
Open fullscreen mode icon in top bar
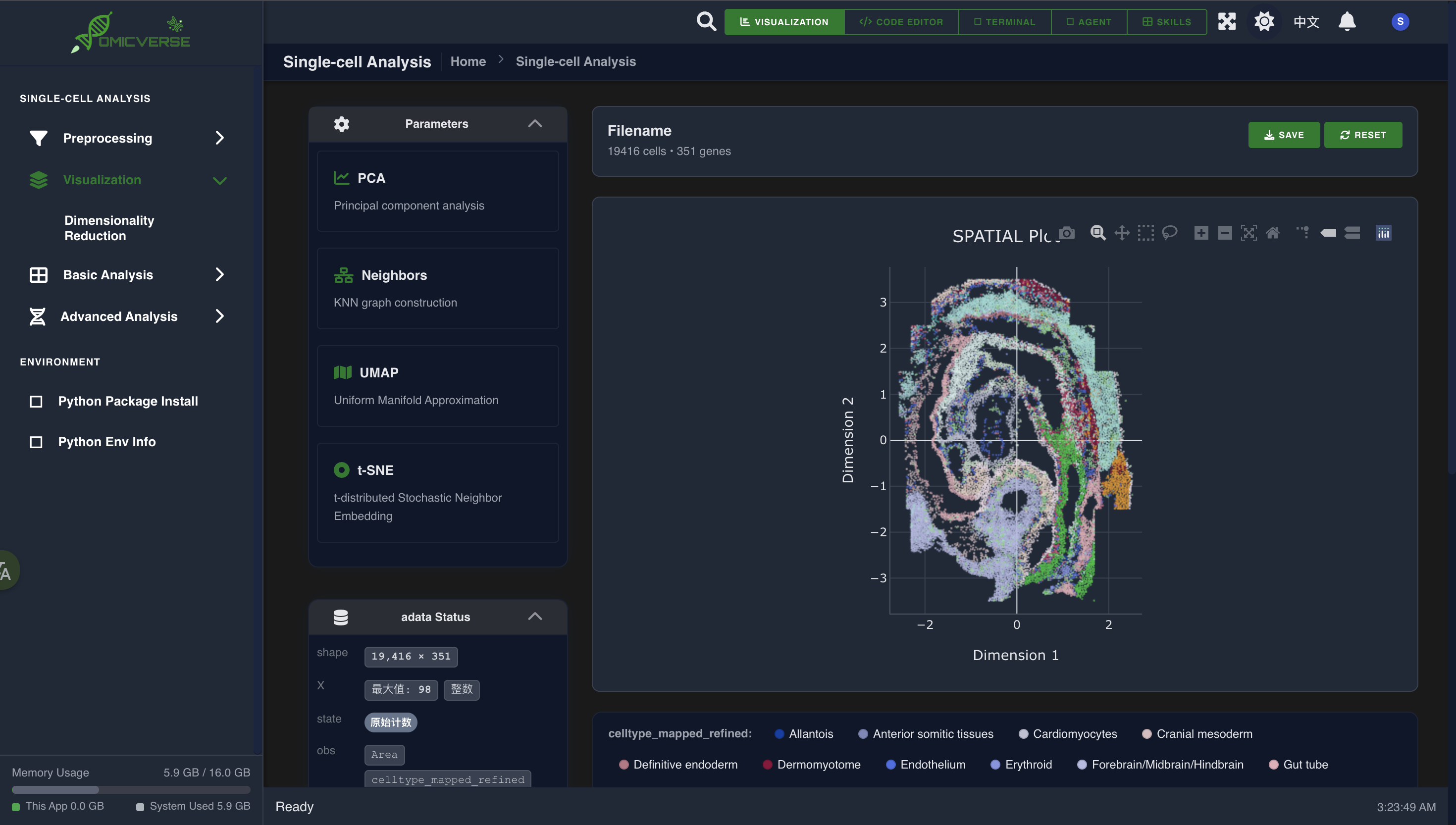pos(1227,21)
